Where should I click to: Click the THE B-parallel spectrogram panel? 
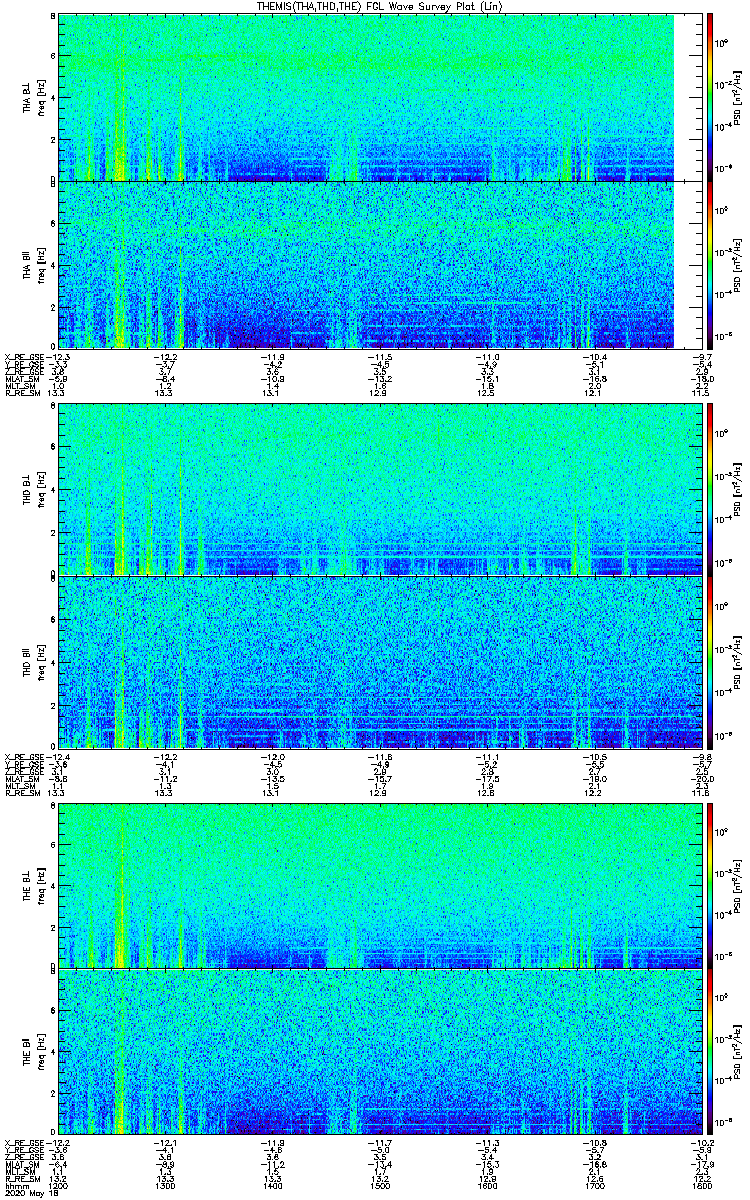pyautogui.click(x=379, y=1051)
